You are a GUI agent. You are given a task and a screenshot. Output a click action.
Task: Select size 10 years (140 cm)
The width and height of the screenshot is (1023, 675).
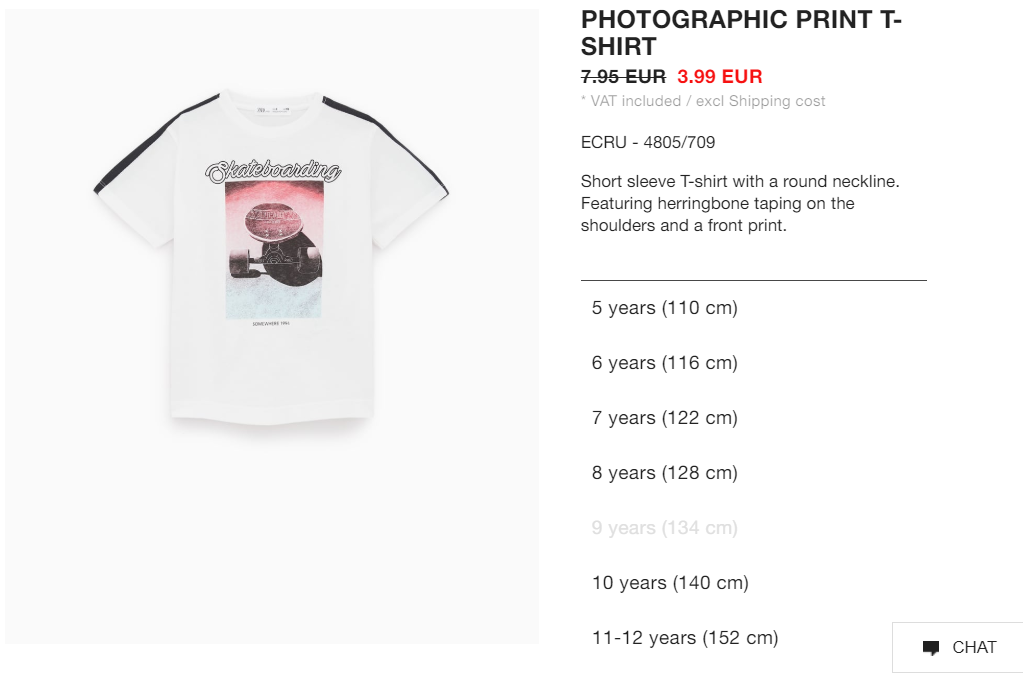(x=670, y=582)
